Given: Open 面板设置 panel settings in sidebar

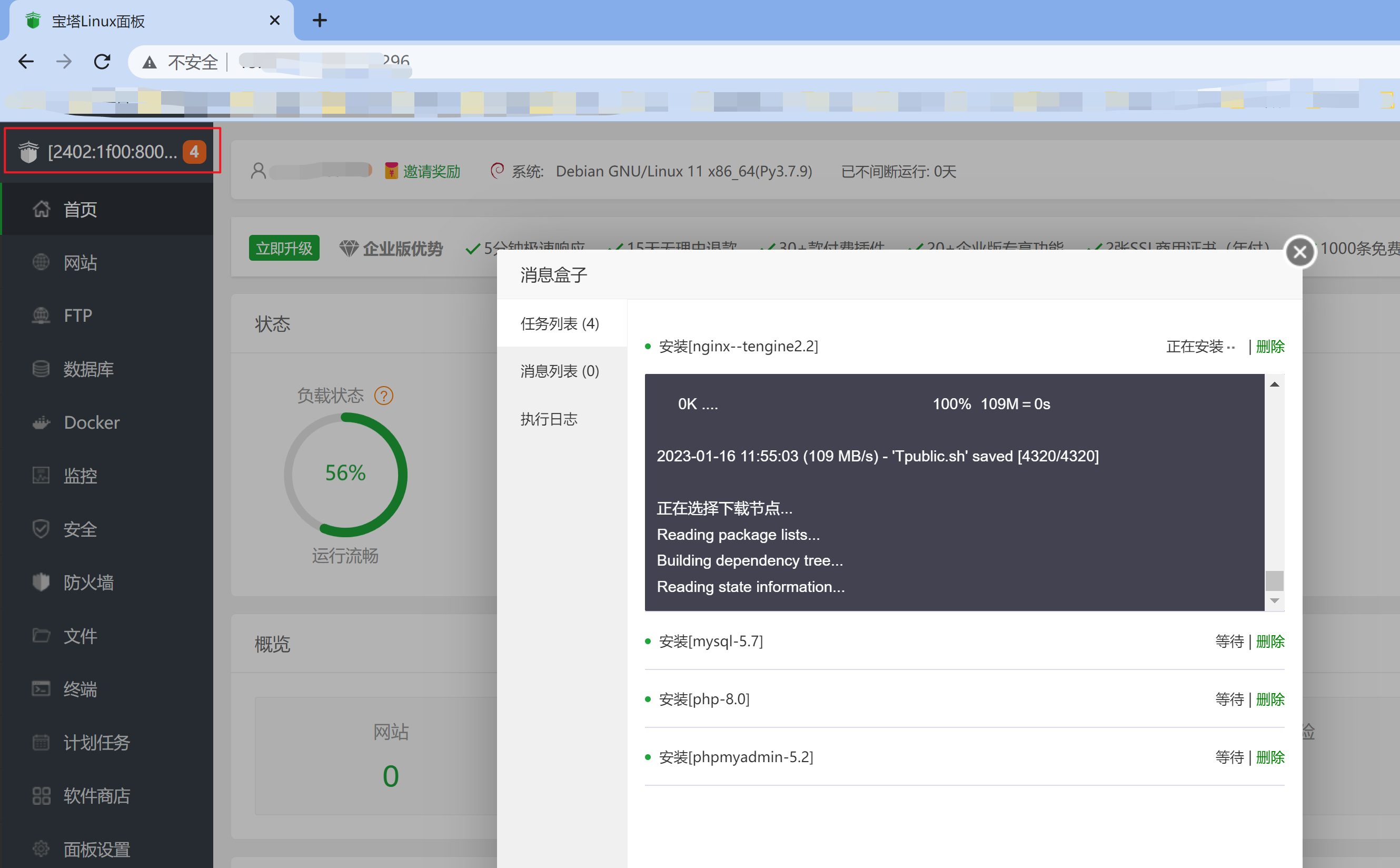Looking at the screenshot, I should [107, 849].
